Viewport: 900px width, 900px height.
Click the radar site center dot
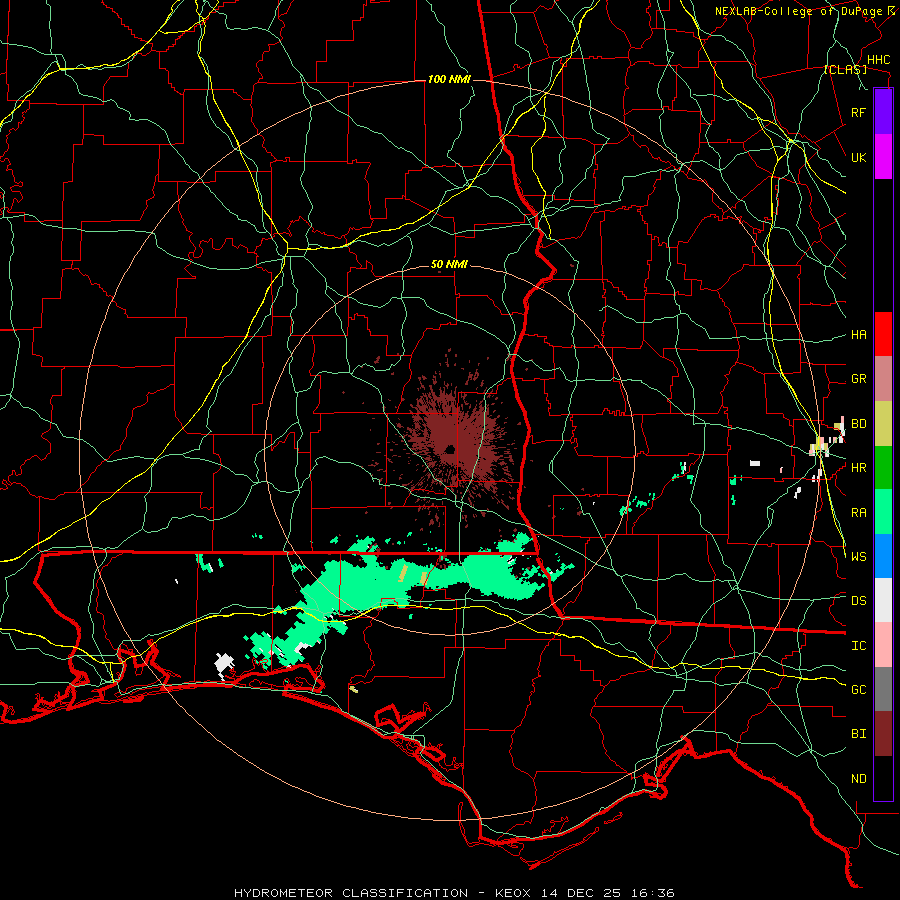[x=450, y=449]
